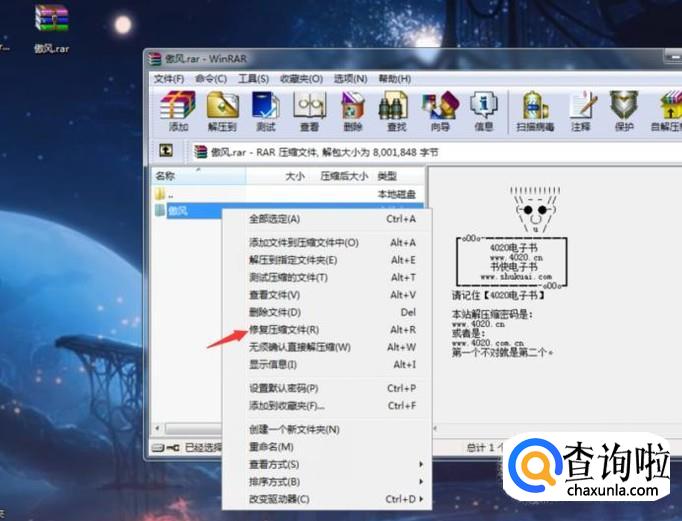Click the parent folder '..' row icon
The image size is (682, 521).
(160, 194)
